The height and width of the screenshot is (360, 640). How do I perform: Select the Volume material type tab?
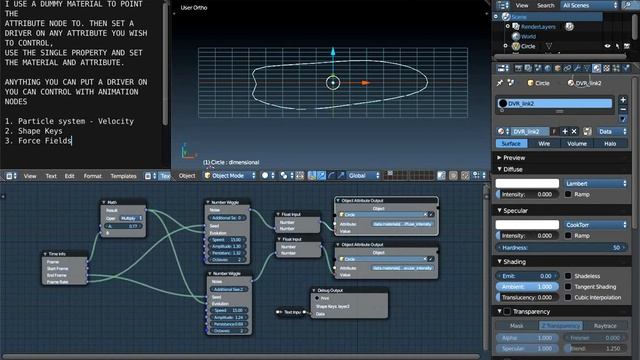[x=577, y=143]
